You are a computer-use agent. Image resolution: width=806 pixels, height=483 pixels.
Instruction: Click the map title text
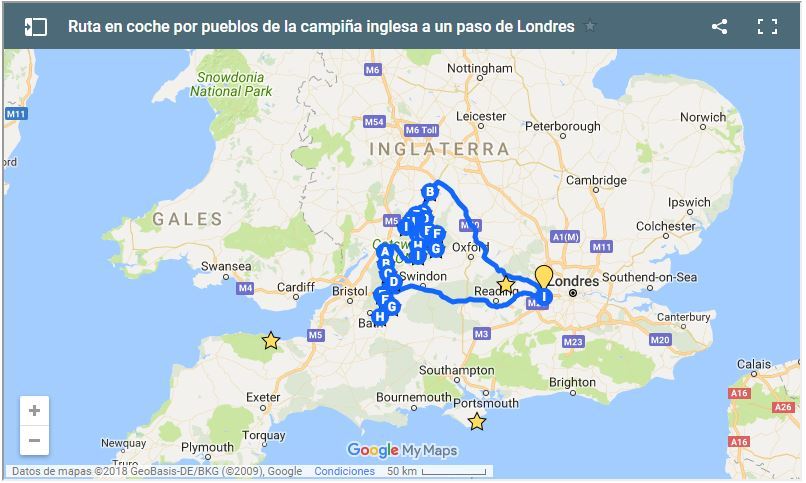pos(321,26)
